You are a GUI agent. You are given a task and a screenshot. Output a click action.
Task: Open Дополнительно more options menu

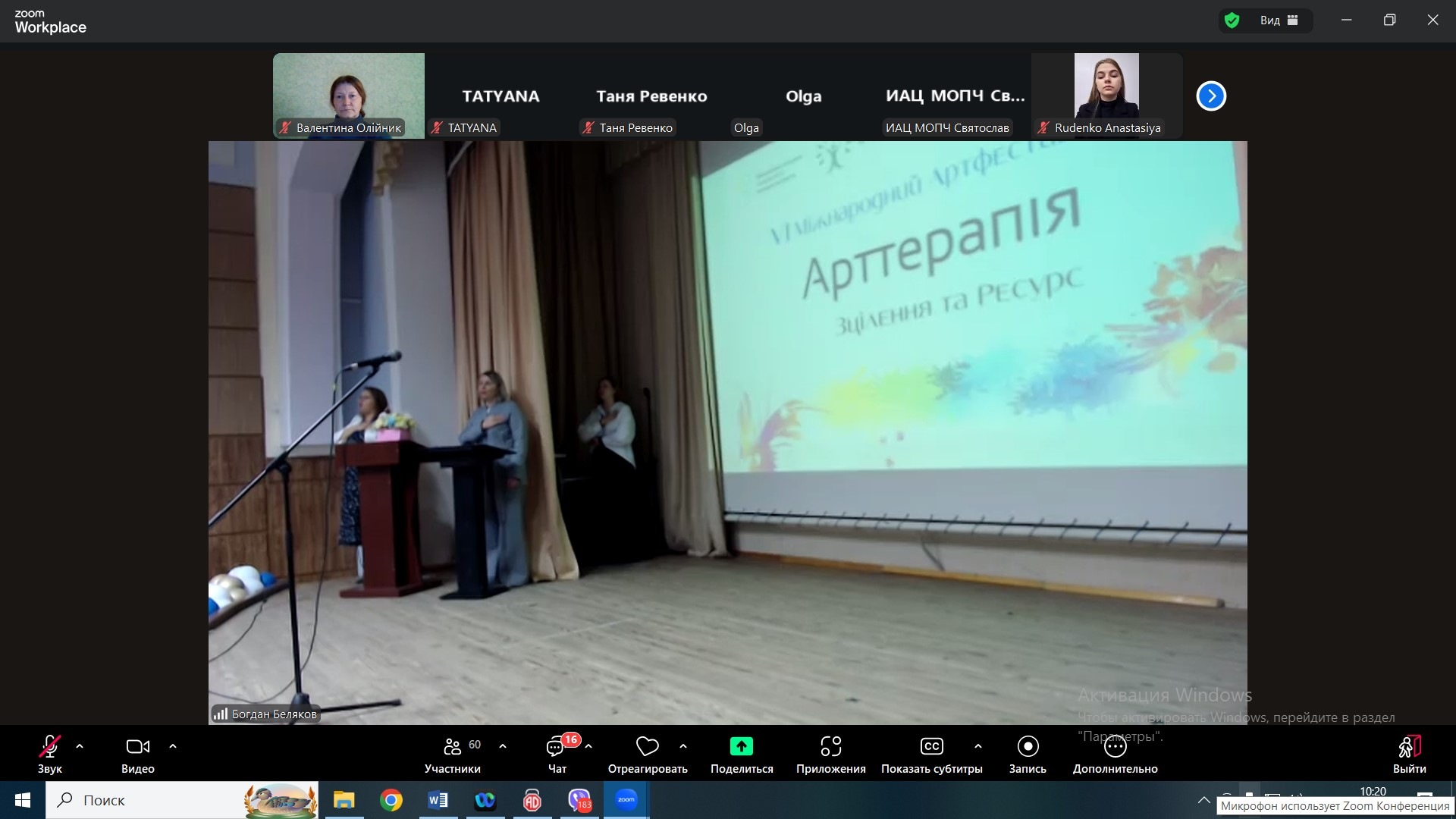[x=1115, y=748]
